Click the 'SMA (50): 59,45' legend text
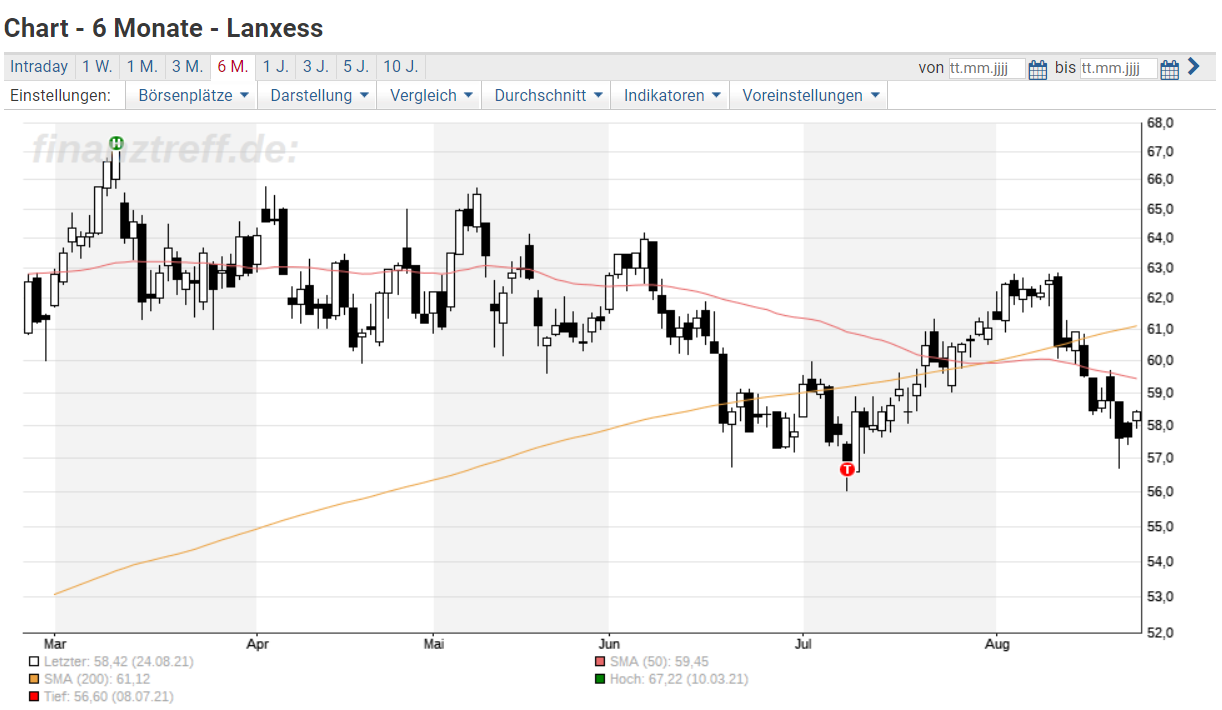The height and width of the screenshot is (710, 1222). 659,662
